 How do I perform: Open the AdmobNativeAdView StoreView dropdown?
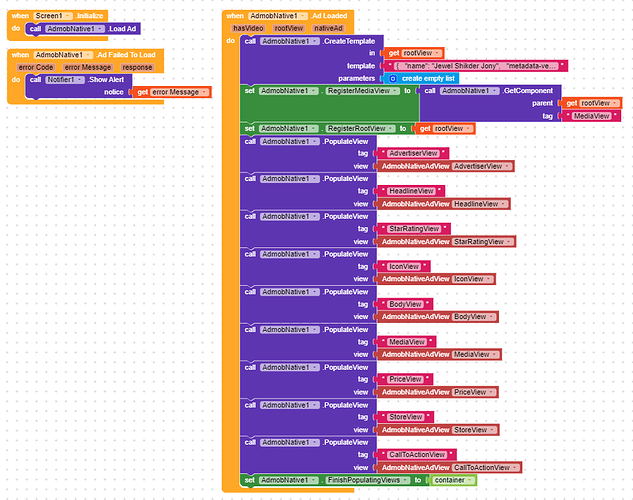(x=475, y=430)
